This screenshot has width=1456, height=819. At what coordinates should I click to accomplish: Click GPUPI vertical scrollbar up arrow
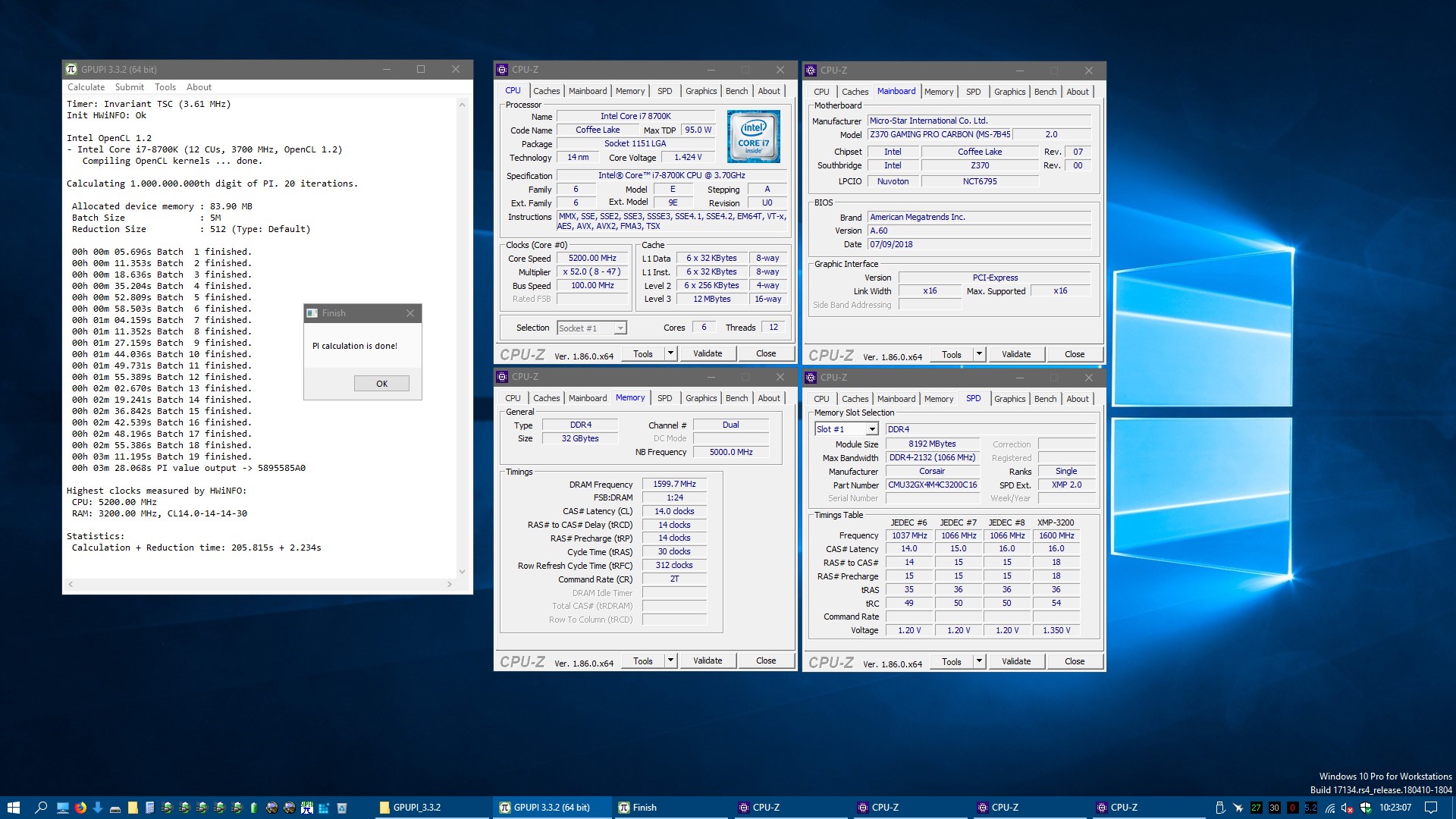pyautogui.click(x=462, y=105)
